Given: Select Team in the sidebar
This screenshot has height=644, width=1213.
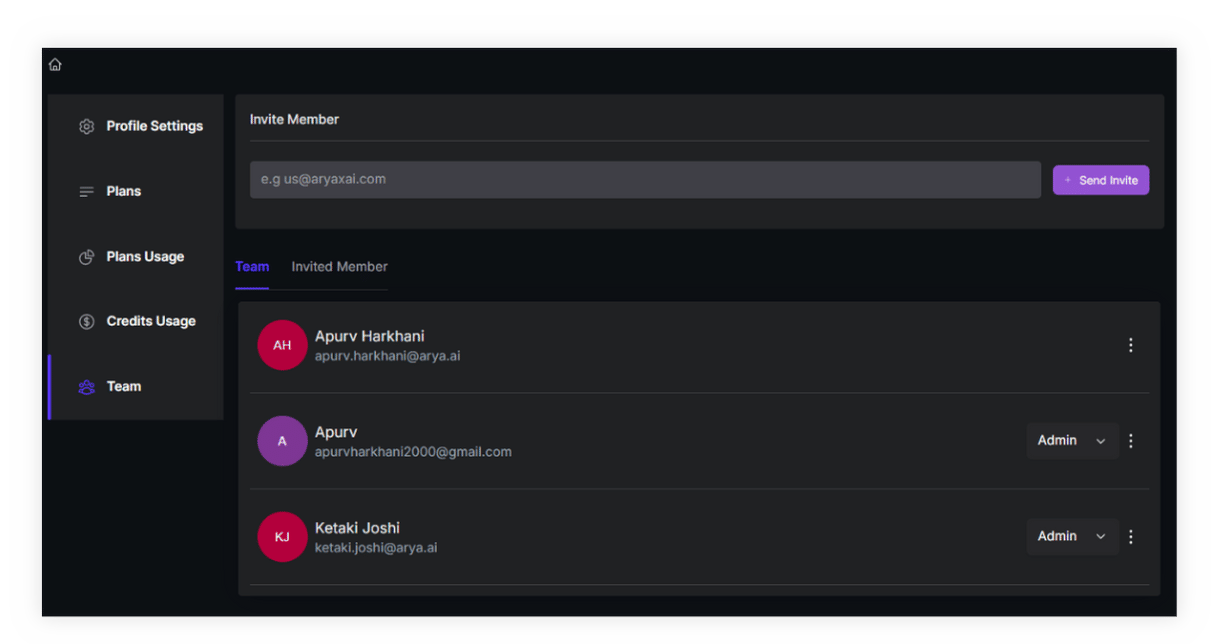Looking at the screenshot, I should (135, 387).
